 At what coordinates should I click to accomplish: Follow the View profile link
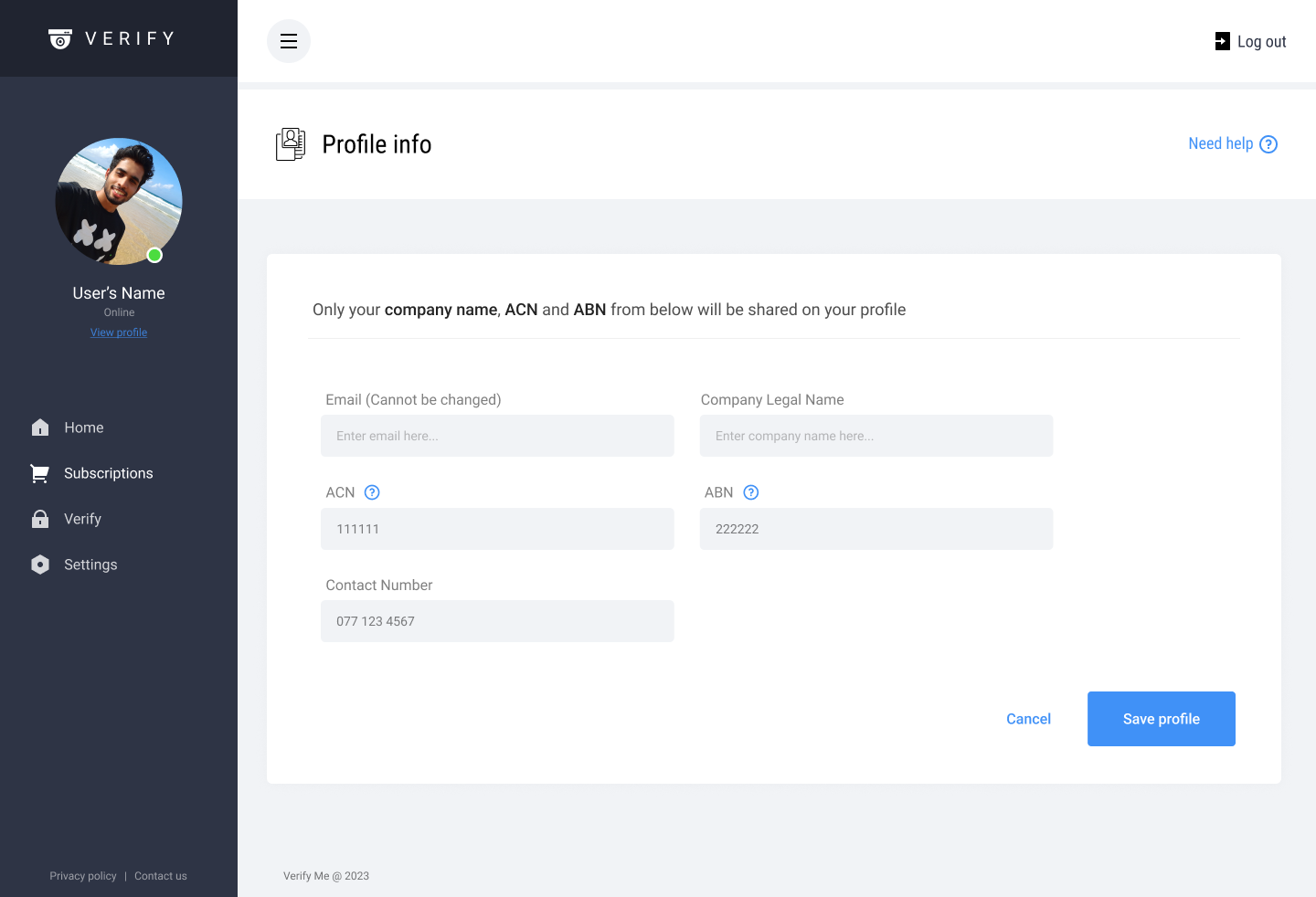point(119,332)
